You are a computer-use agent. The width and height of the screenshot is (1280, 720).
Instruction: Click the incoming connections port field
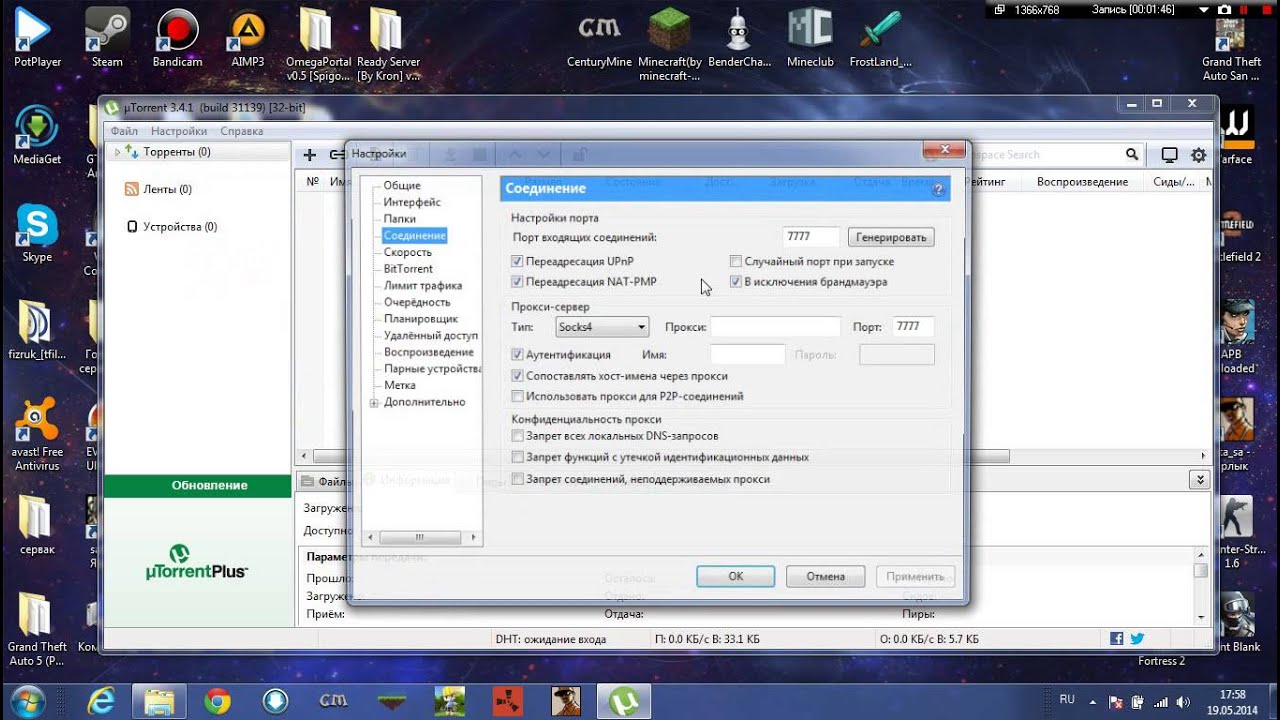coord(810,237)
